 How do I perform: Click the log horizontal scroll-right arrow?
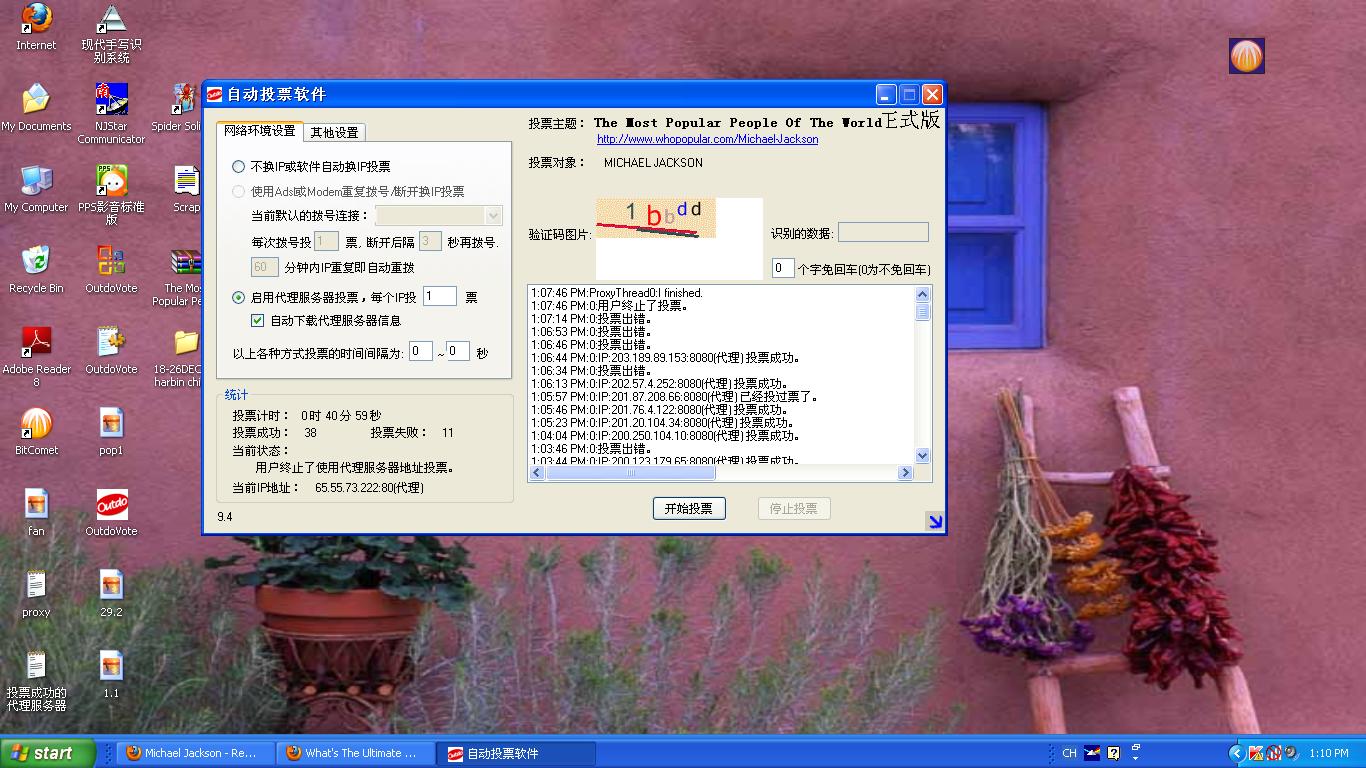(905, 473)
